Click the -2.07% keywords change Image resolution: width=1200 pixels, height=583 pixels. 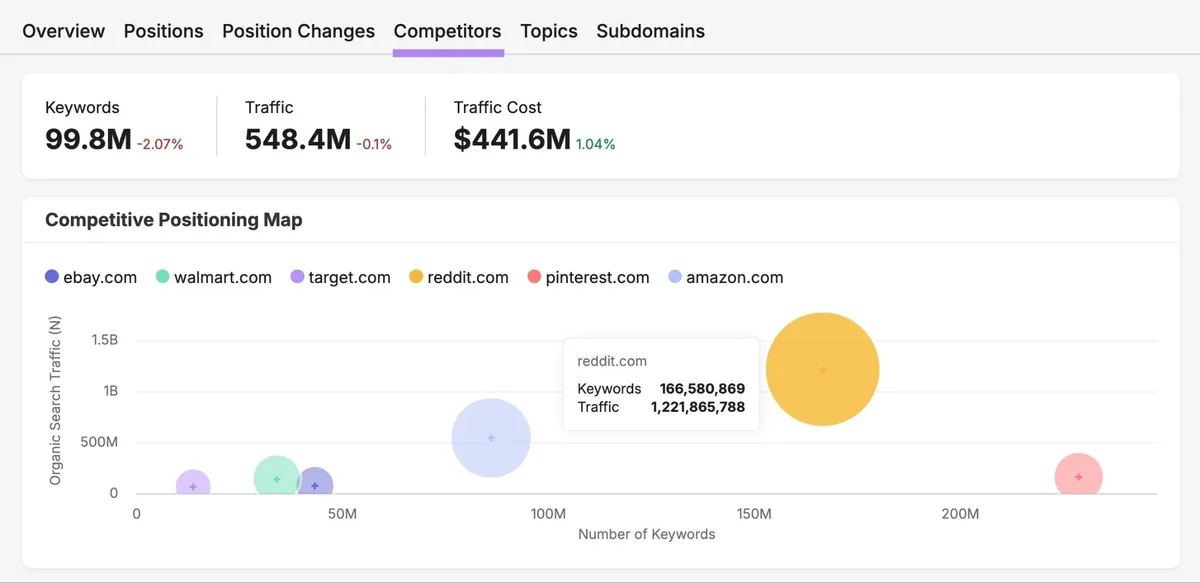click(x=160, y=144)
